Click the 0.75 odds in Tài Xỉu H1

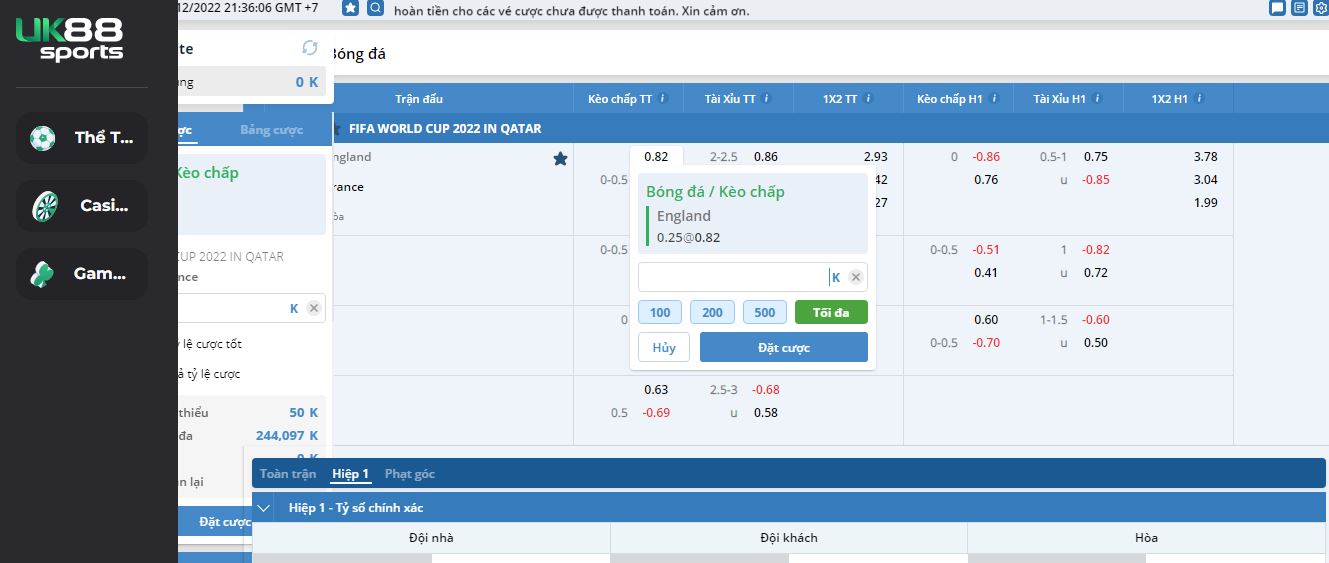(x=1096, y=156)
